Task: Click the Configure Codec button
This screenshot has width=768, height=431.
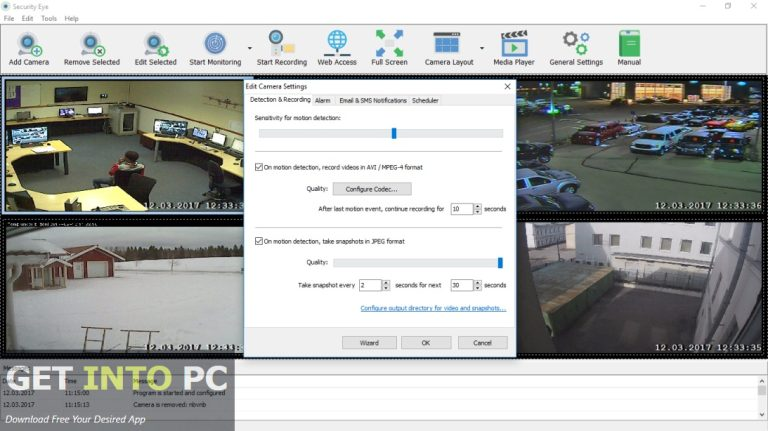Action: (x=371, y=188)
